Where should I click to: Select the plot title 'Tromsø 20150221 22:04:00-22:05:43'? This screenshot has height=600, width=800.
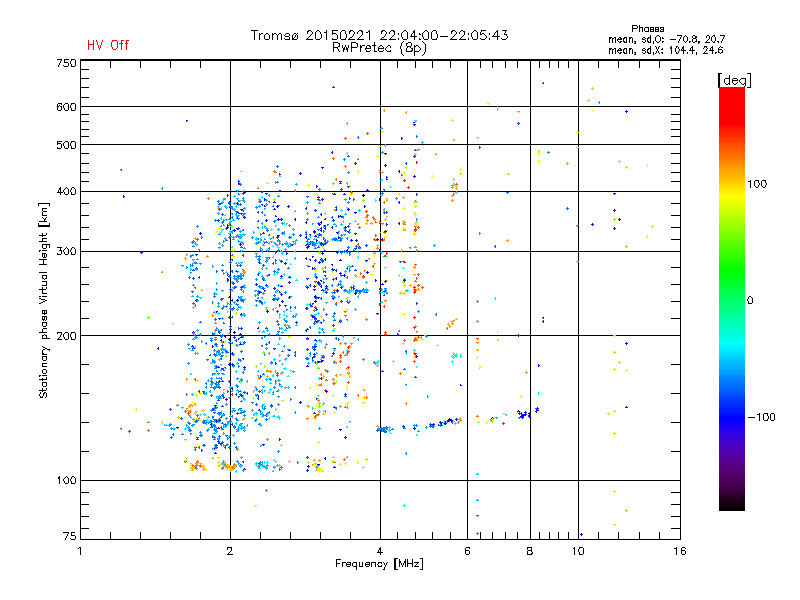[379, 35]
